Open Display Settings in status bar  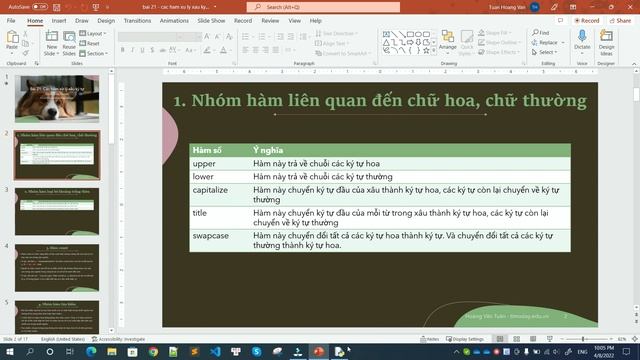464,339
